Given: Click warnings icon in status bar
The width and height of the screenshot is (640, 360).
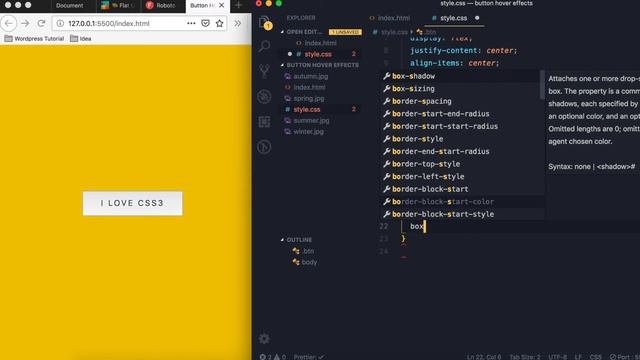Looking at the screenshot, I should (x=280, y=357).
